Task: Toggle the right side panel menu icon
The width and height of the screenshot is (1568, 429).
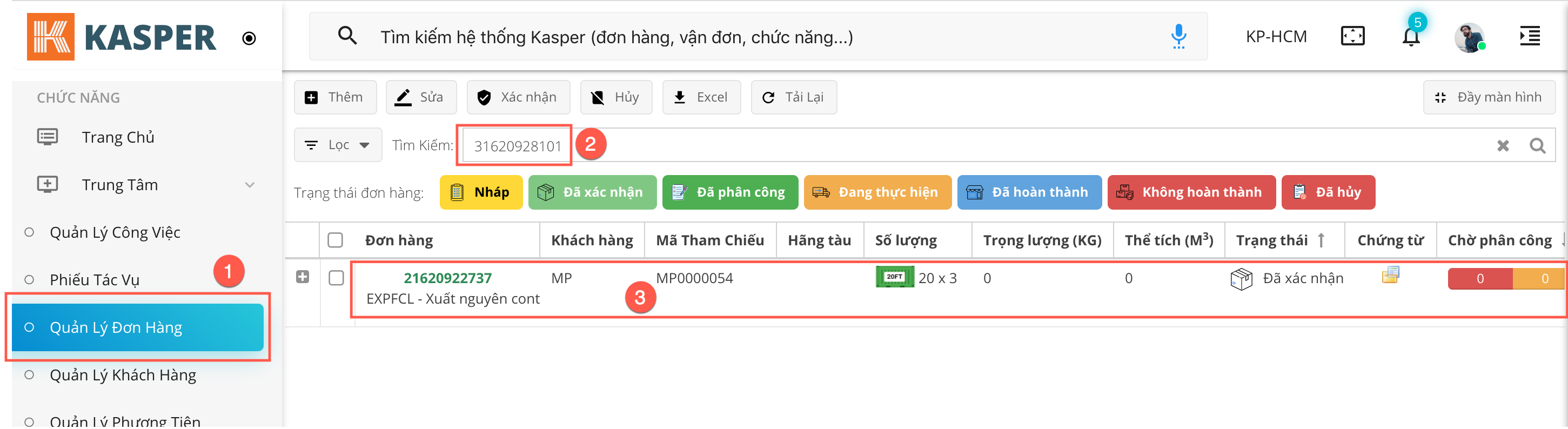Action: tap(1529, 37)
